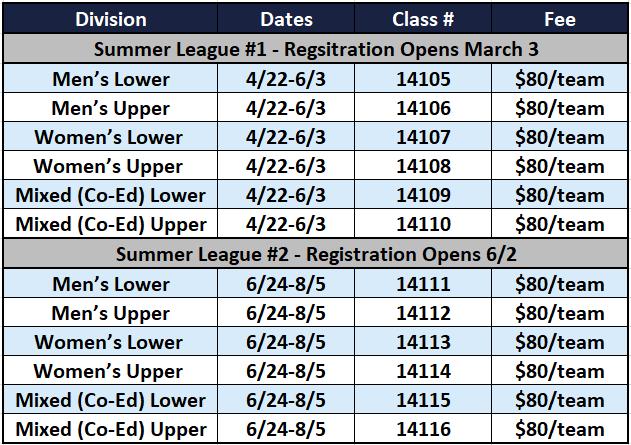The width and height of the screenshot is (631, 445).
Task: Click class number 14116
Action: coord(423,429)
